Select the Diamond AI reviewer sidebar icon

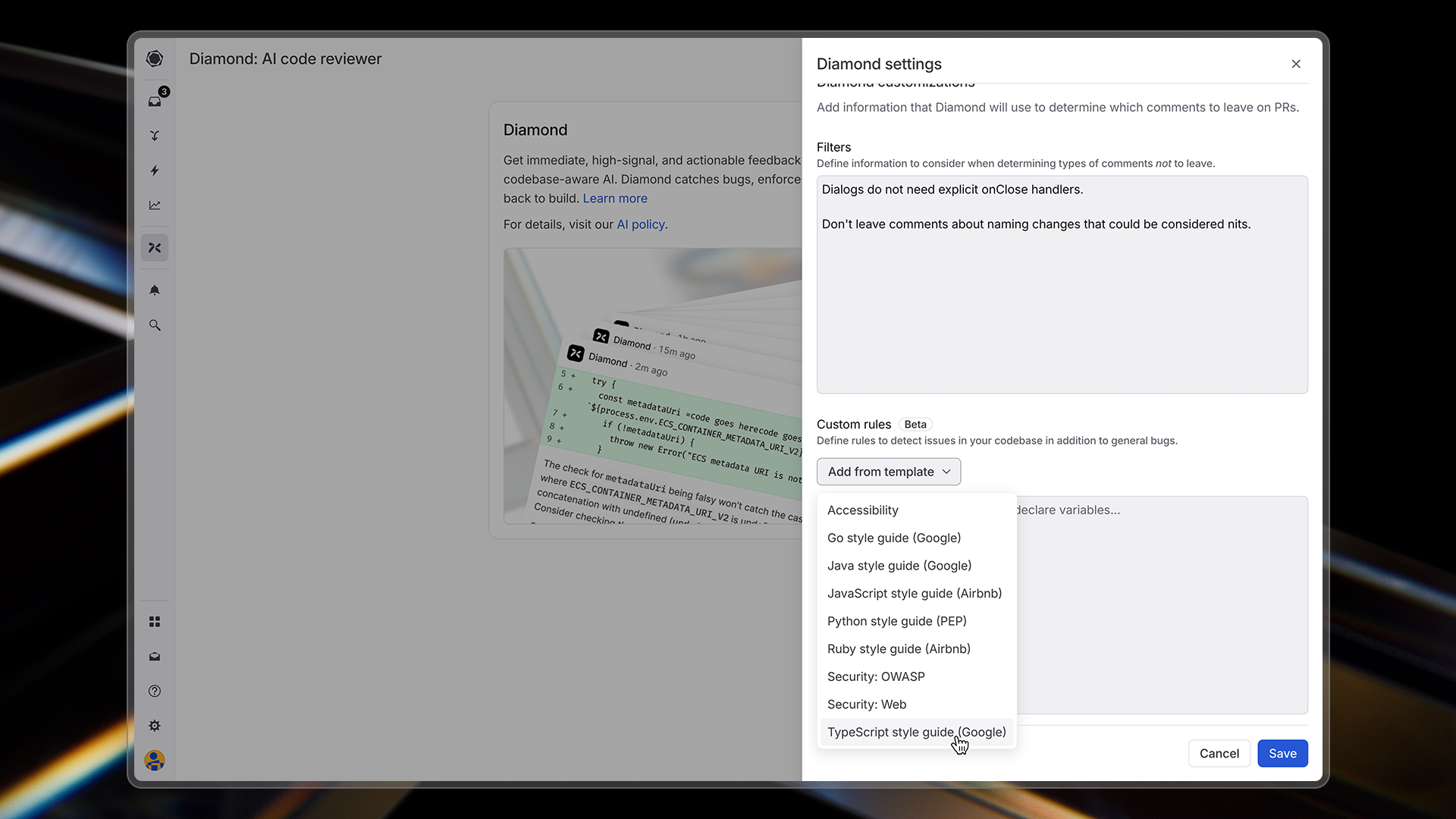[x=155, y=248]
